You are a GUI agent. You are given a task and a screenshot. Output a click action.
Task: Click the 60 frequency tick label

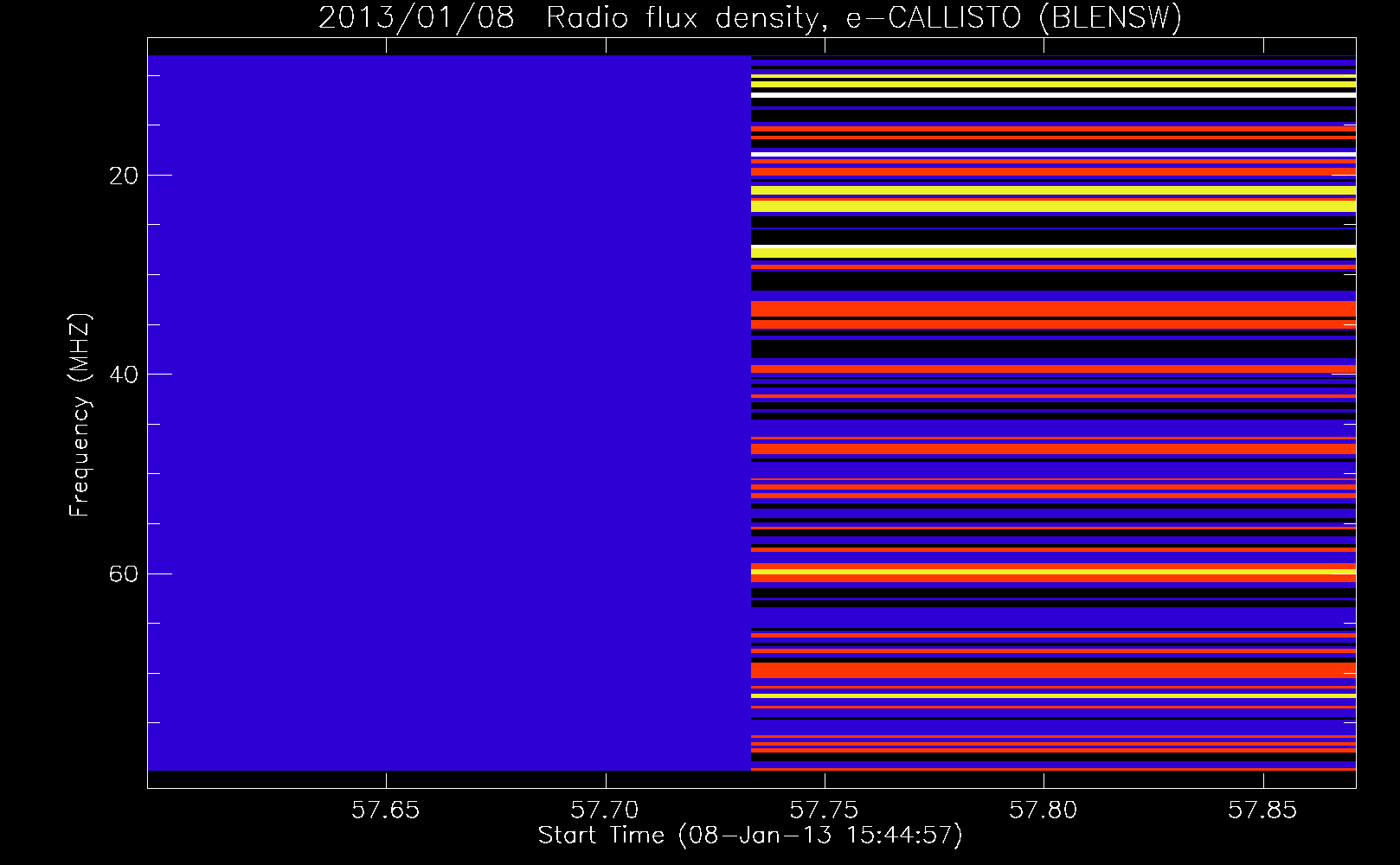(x=124, y=573)
